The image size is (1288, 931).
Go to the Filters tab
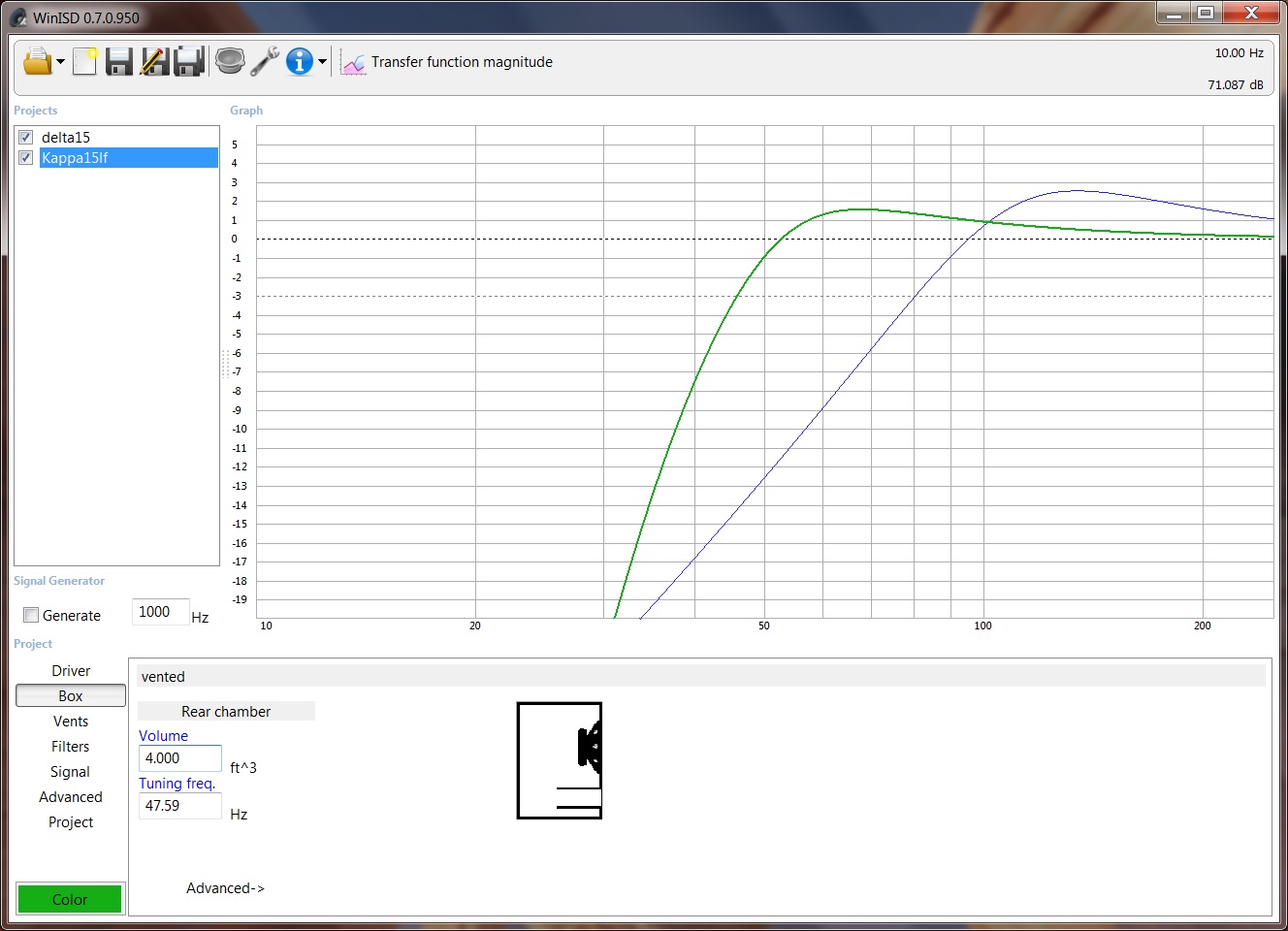pos(71,747)
